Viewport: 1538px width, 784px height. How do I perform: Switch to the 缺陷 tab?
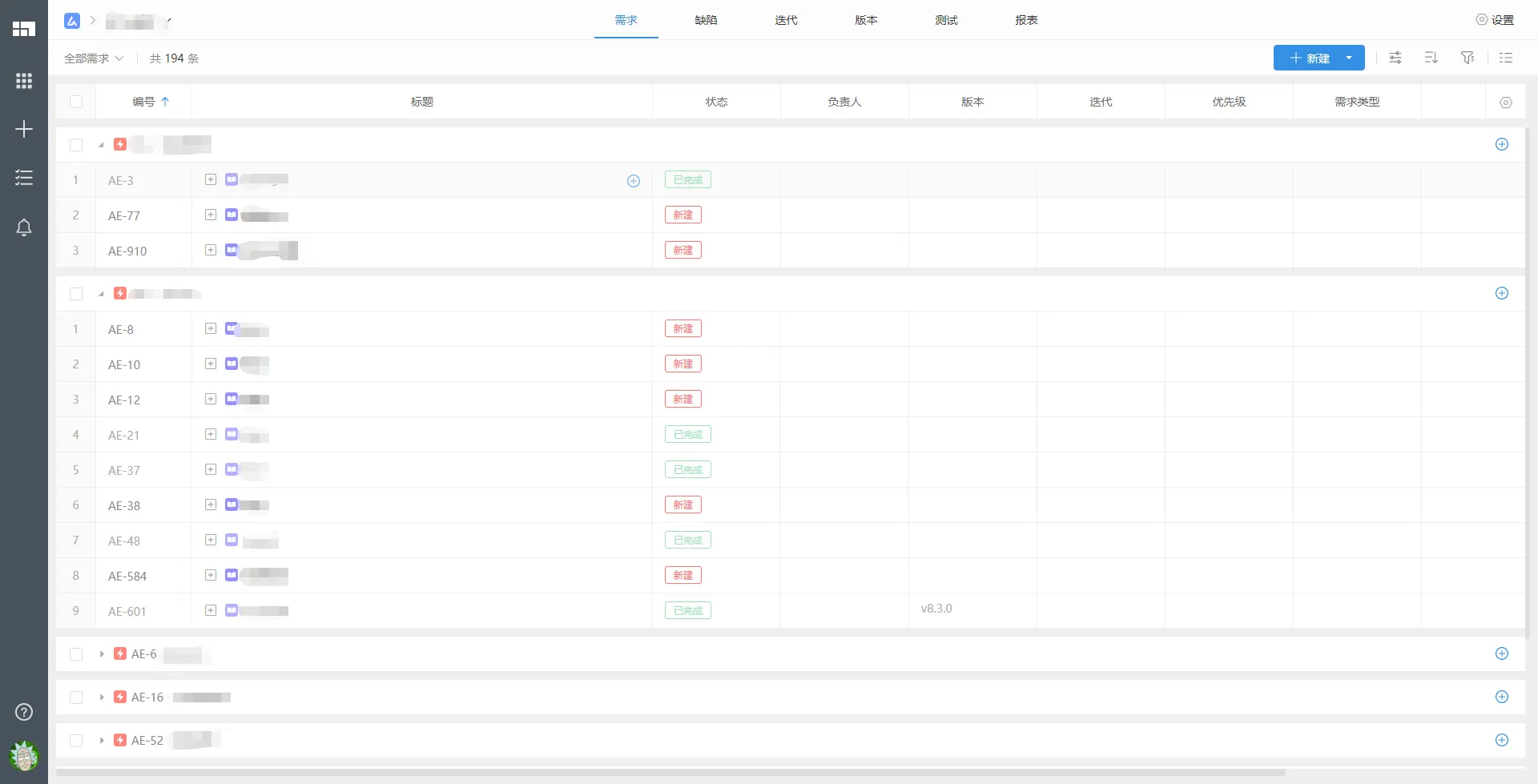click(707, 20)
